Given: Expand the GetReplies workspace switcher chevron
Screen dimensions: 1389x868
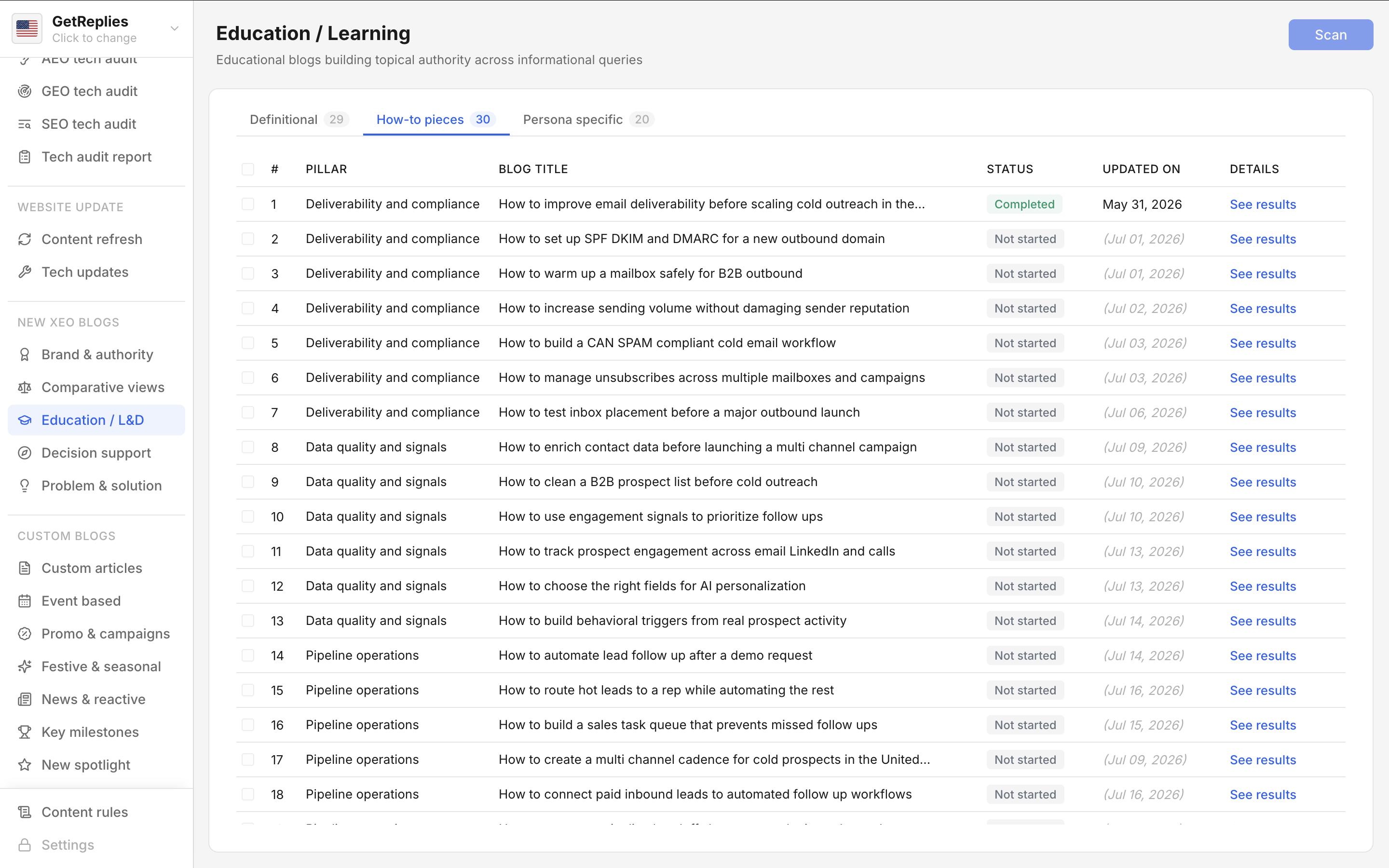Looking at the screenshot, I should pos(175,28).
